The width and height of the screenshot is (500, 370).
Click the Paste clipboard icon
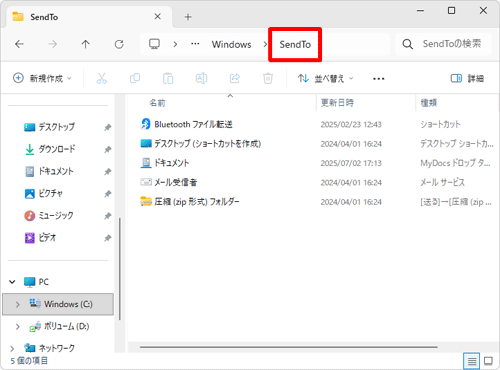point(168,78)
